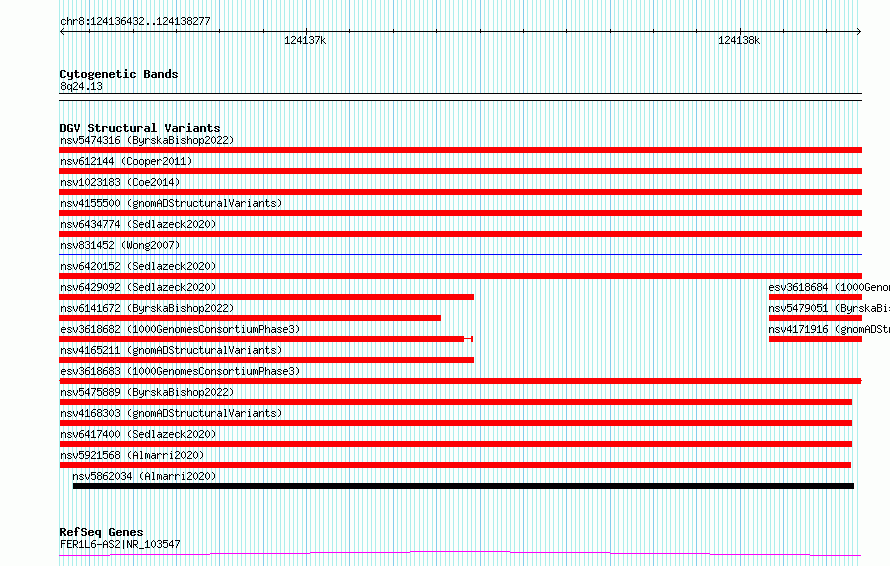Click the black nsv5862034 Almarri2020 bar
This screenshot has height=566, width=890.
(463, 486)
